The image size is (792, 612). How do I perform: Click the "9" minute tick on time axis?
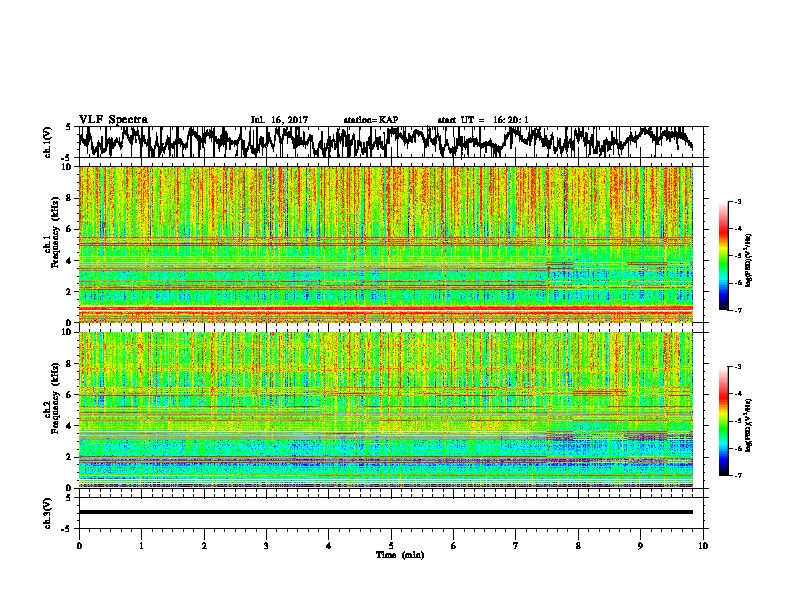click(x=640, y=546)
